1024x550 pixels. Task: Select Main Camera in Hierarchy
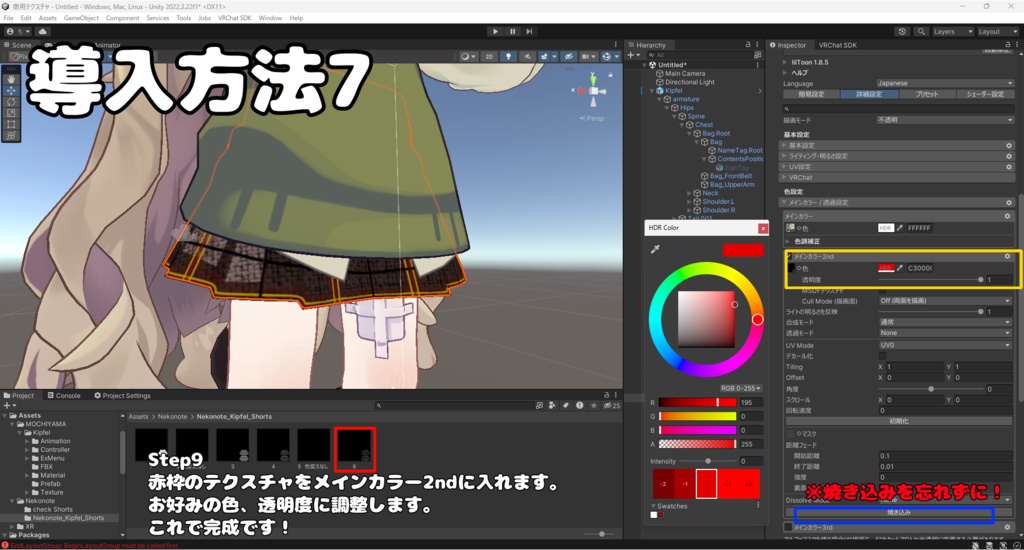pyautogui.click(x=684, y=74)
